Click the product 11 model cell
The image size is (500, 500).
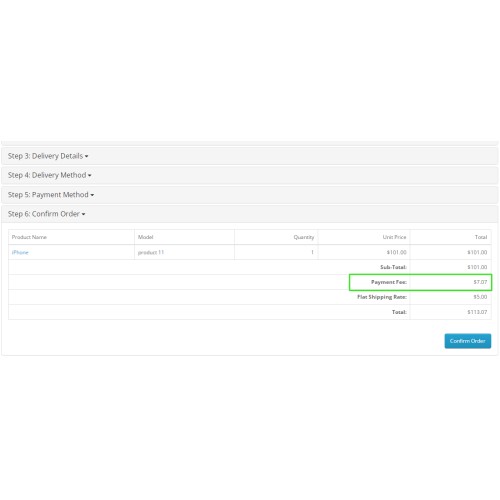click(151, 252)
